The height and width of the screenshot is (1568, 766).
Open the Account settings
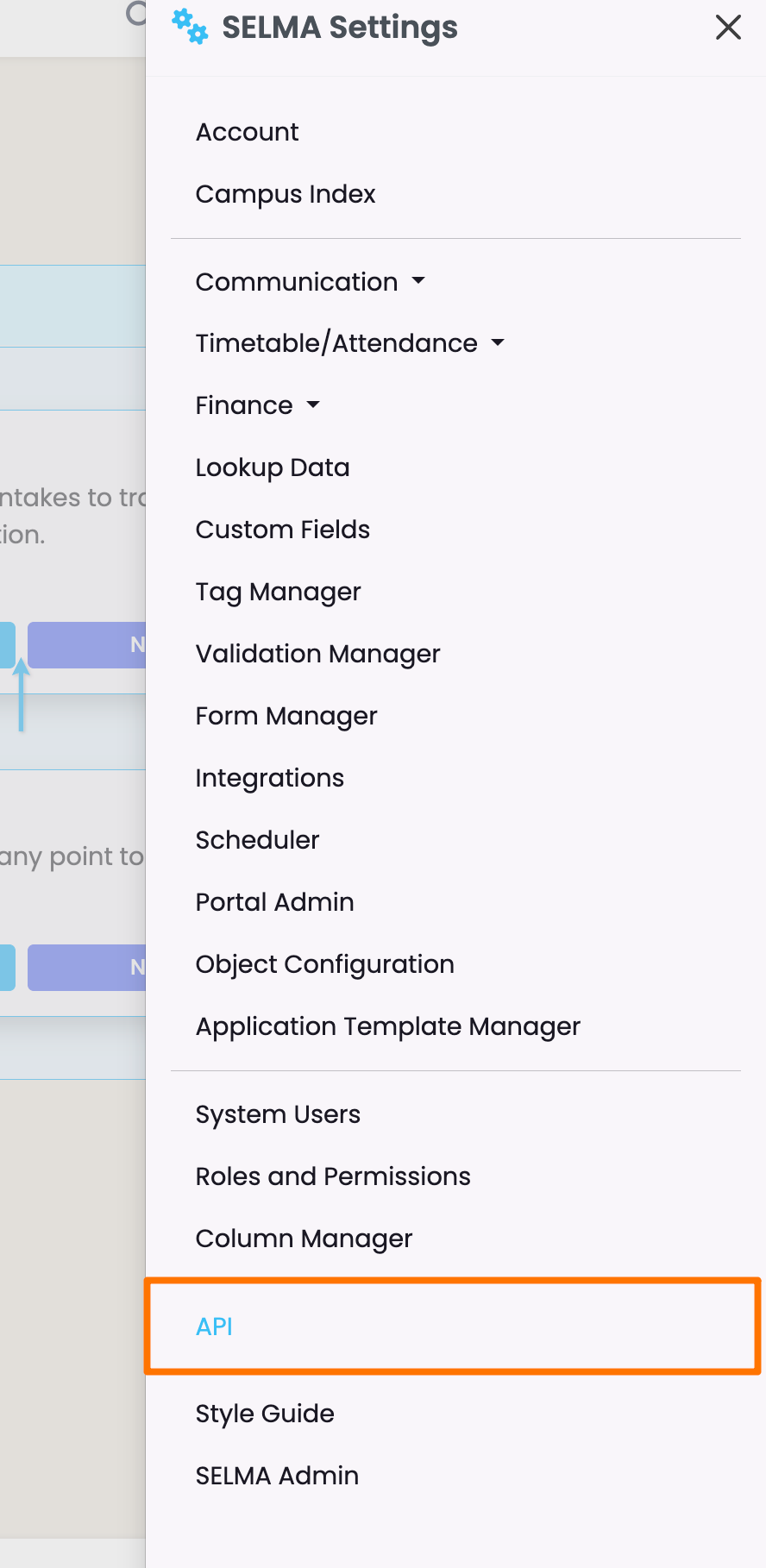(247, 132)
